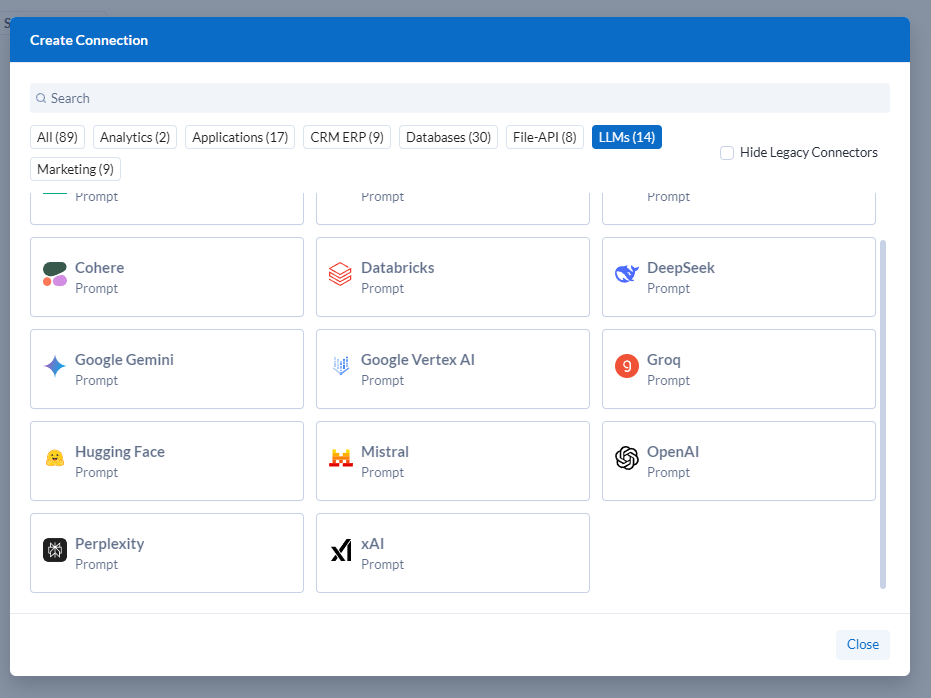Pick the Google Vertex AI title text
The image size is (931, 698).
(417, 360)
